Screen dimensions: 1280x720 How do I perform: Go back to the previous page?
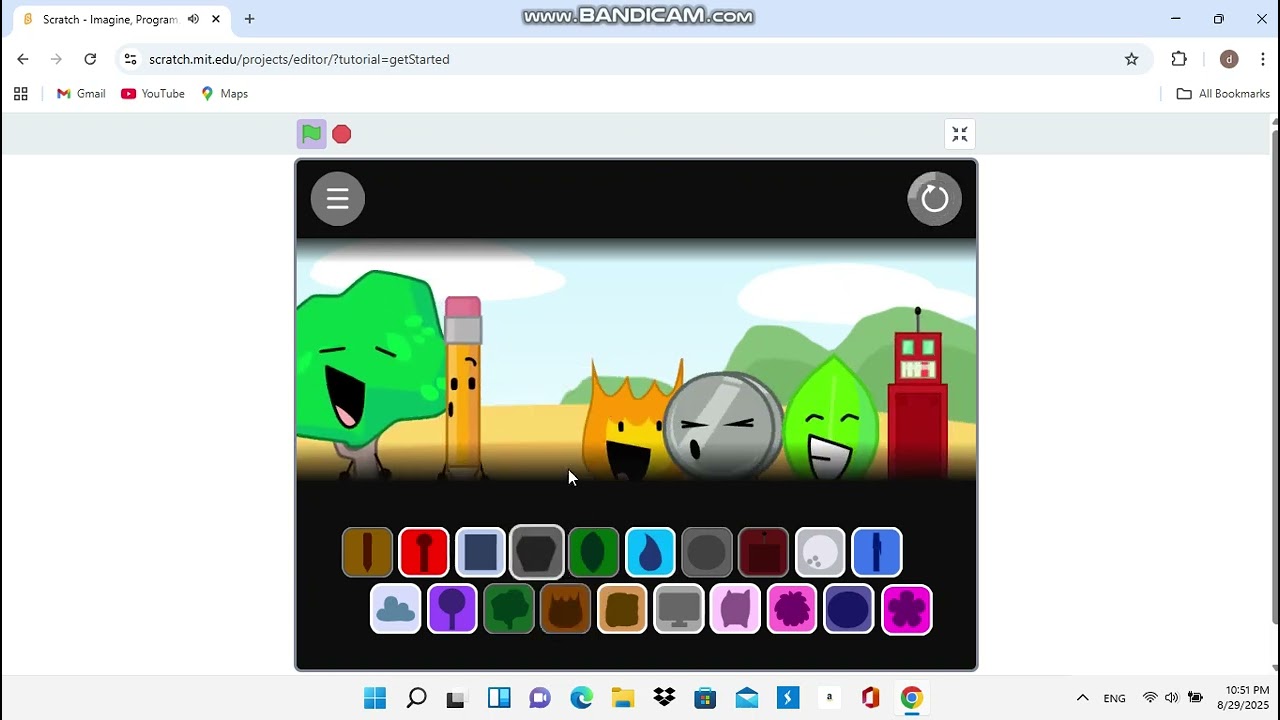coord(23,59)
